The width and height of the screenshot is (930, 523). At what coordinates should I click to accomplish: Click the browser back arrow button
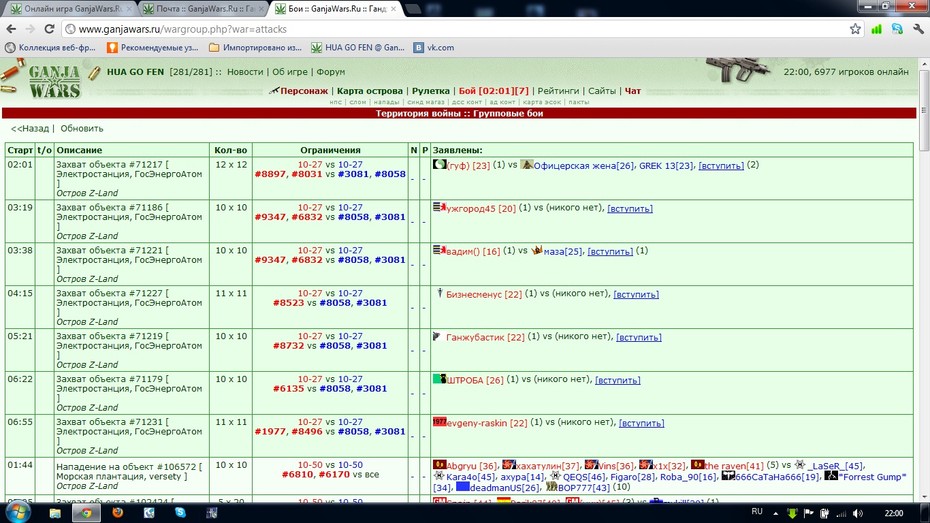[11, 29]
